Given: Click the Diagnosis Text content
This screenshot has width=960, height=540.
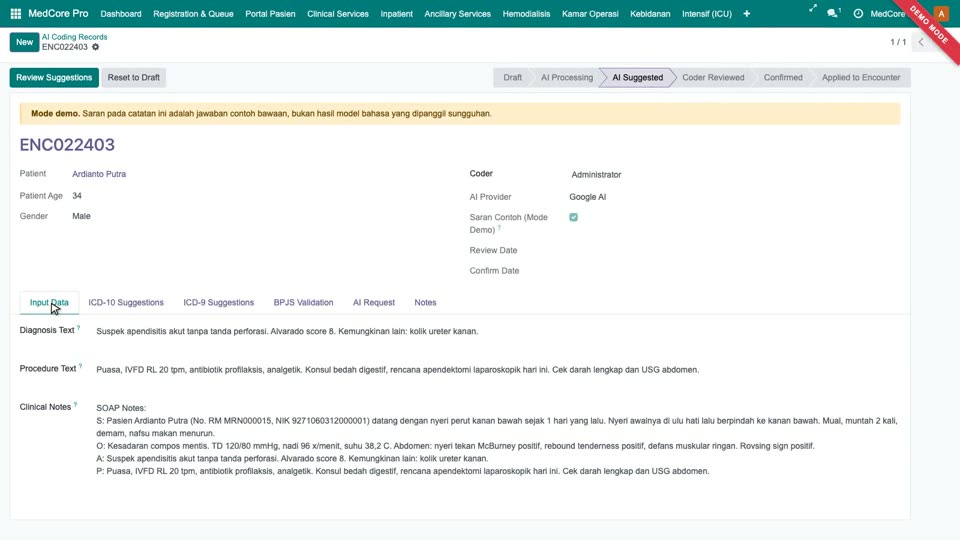Looking at the screenshot, I should [x=287, y=331].
